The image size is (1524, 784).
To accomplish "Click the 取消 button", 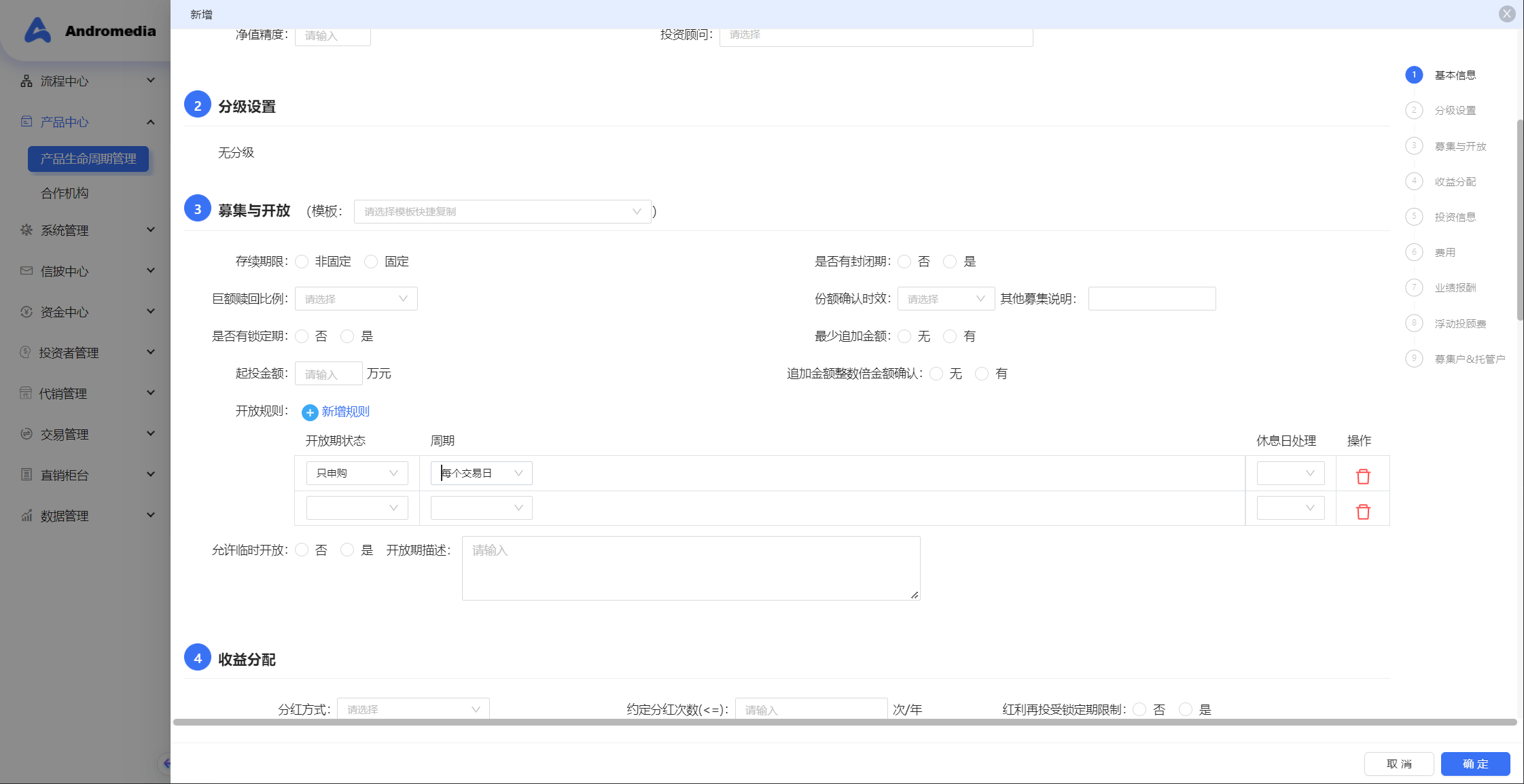I will [x=1399, y=764].
